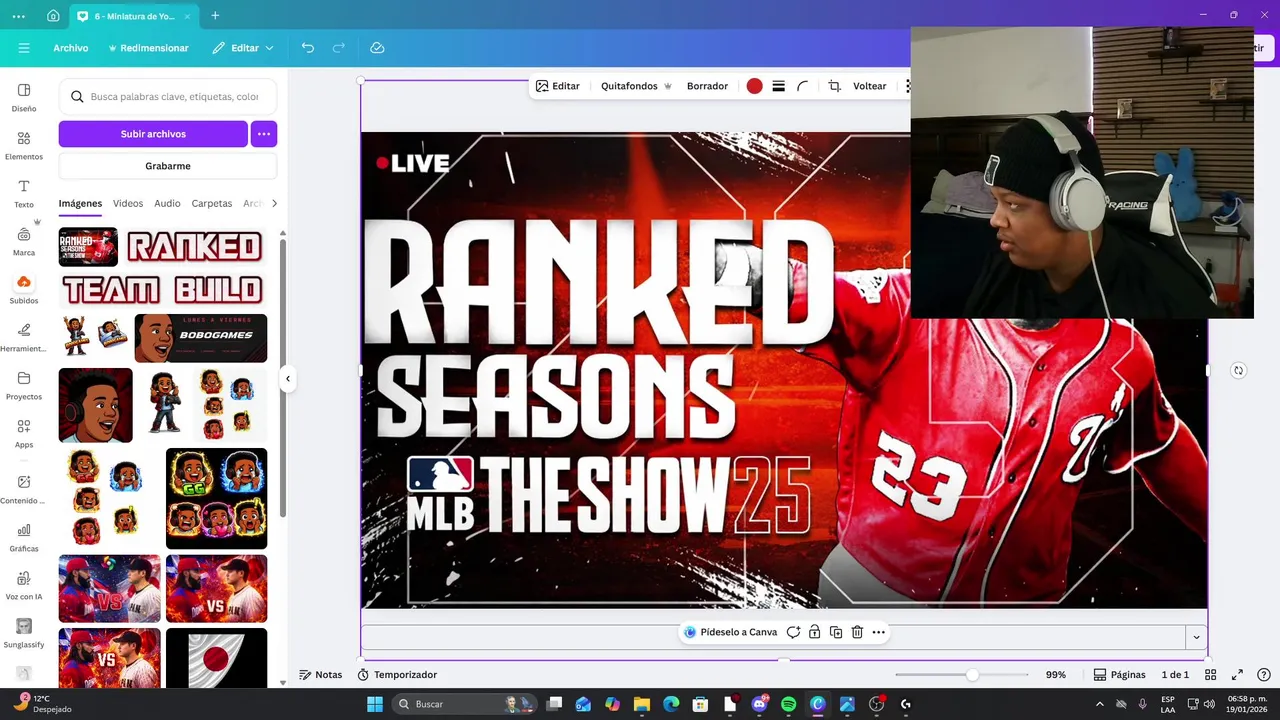Open a new browser tab
The width and height of the screenshot is (1280, 720).
coord(215,16)
